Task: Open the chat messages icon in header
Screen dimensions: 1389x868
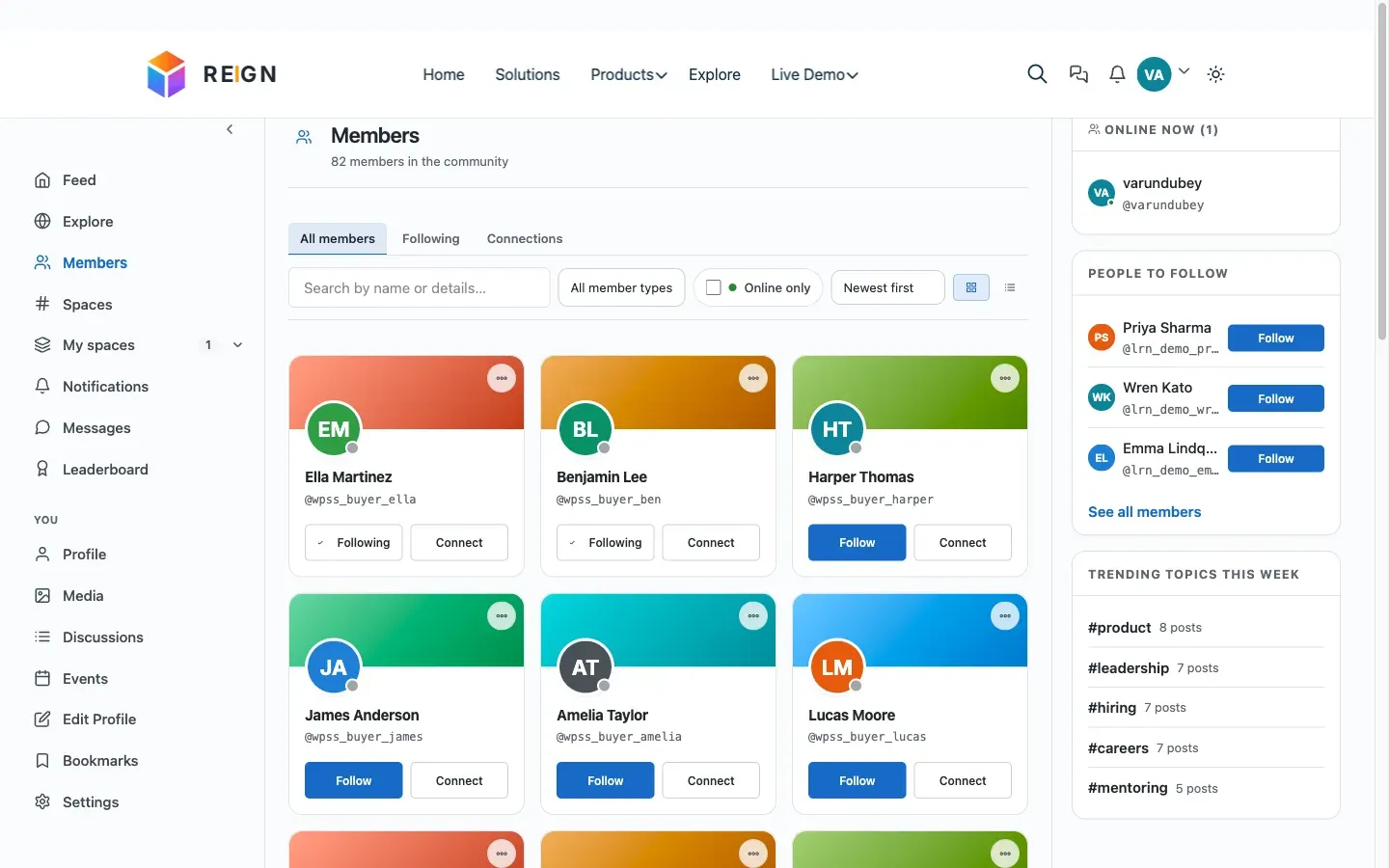Action: 1078,74
